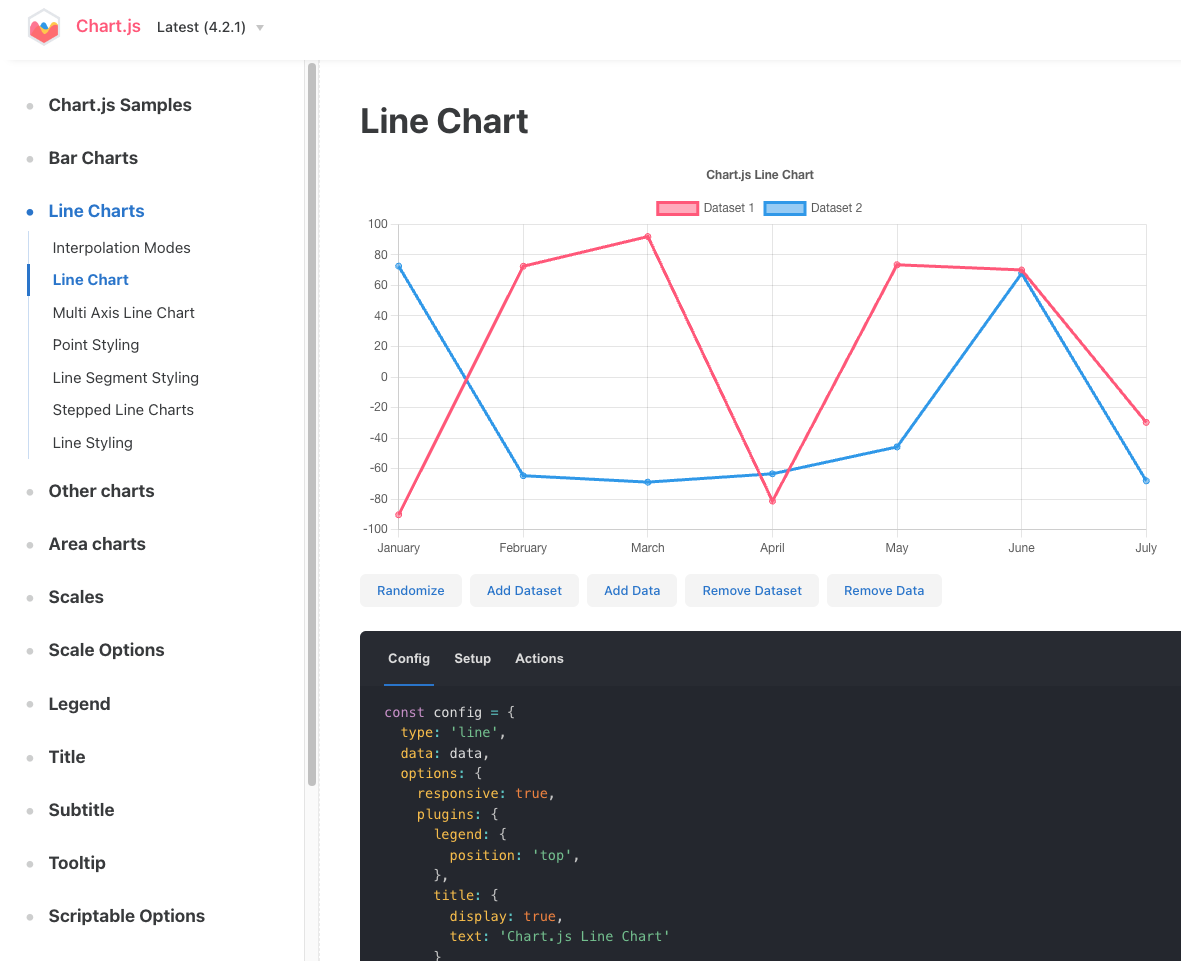
Task: Click the Dataset 1 legend label
Action: coord(728,208)
